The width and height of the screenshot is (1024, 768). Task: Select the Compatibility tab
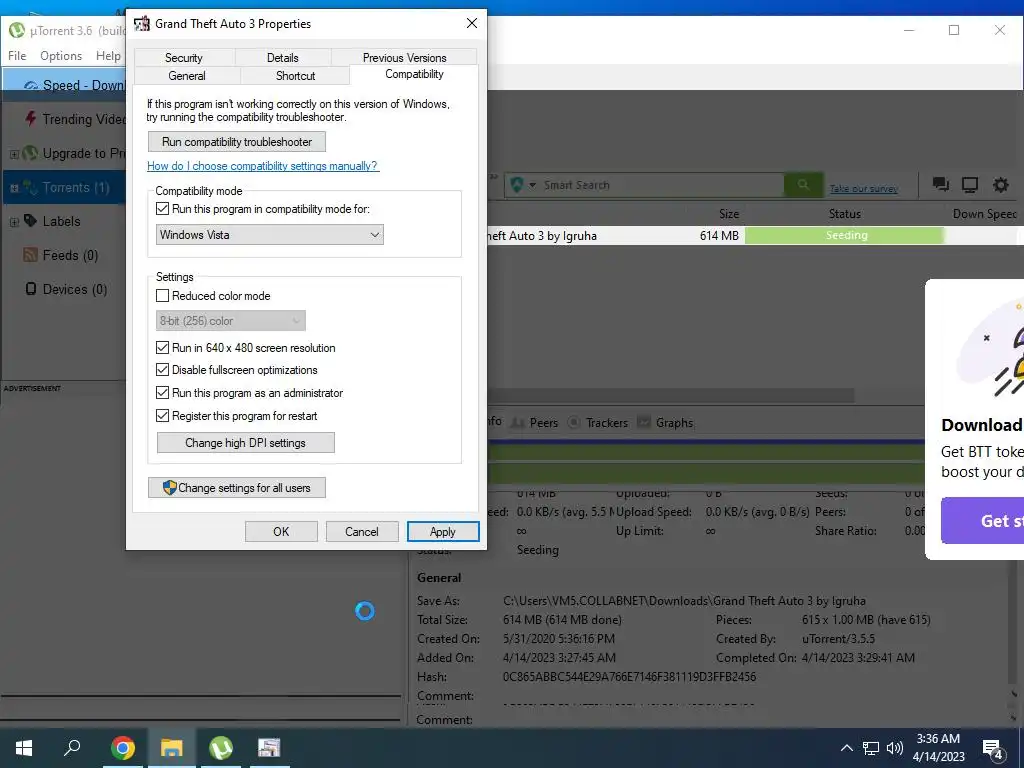click(414, 74)
